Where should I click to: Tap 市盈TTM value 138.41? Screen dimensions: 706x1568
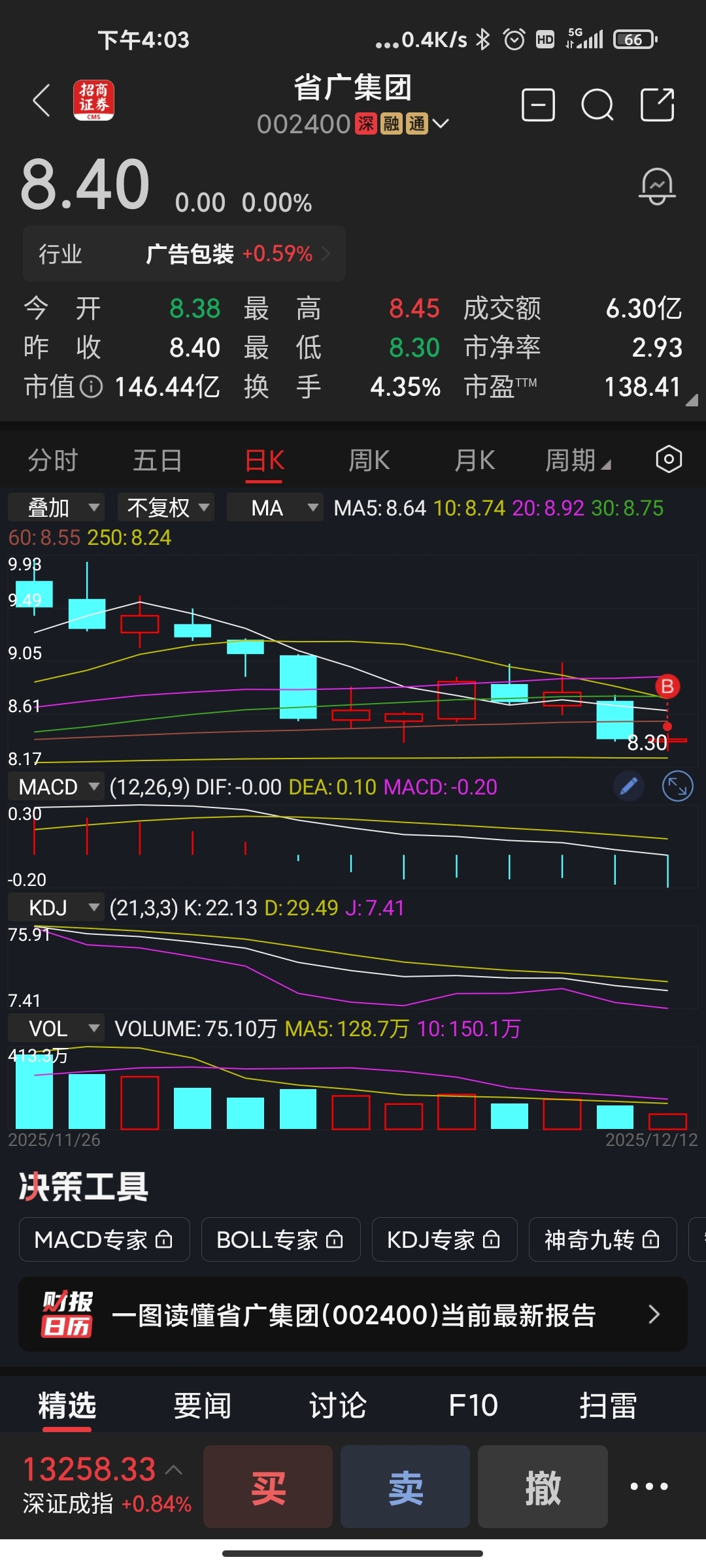643,387
